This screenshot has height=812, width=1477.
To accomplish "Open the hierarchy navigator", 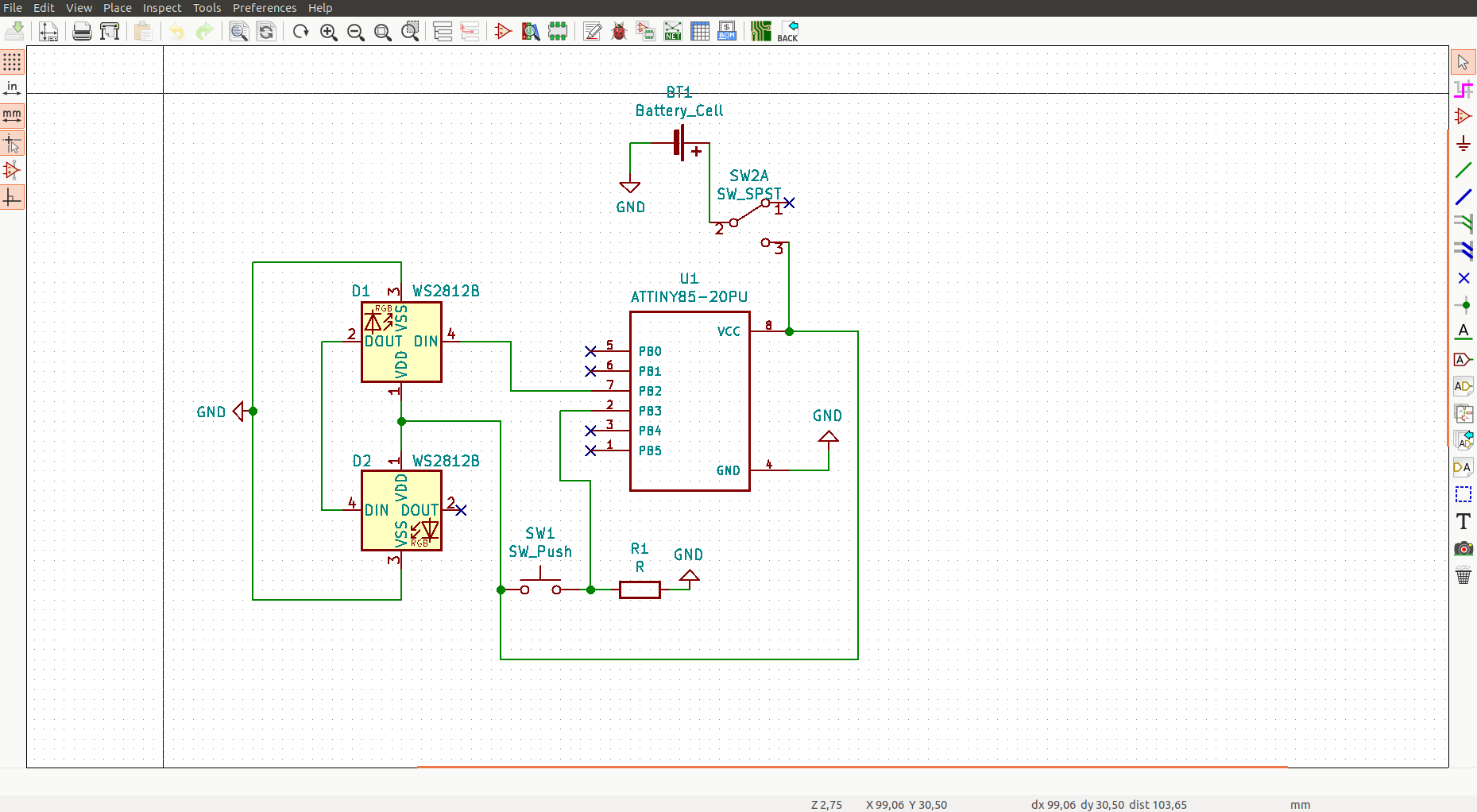I will coord(443,31).
